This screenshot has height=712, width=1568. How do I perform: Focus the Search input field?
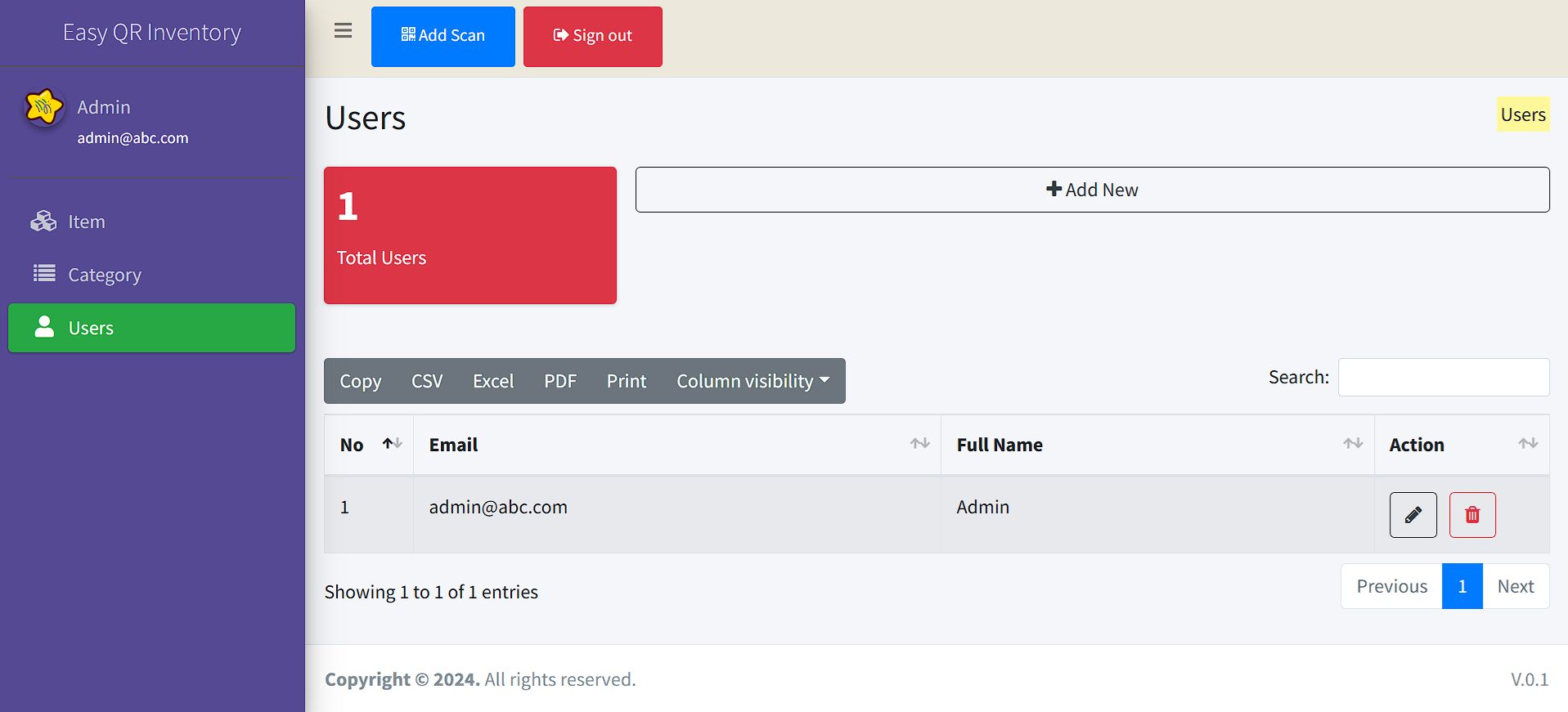[1443, 377]
